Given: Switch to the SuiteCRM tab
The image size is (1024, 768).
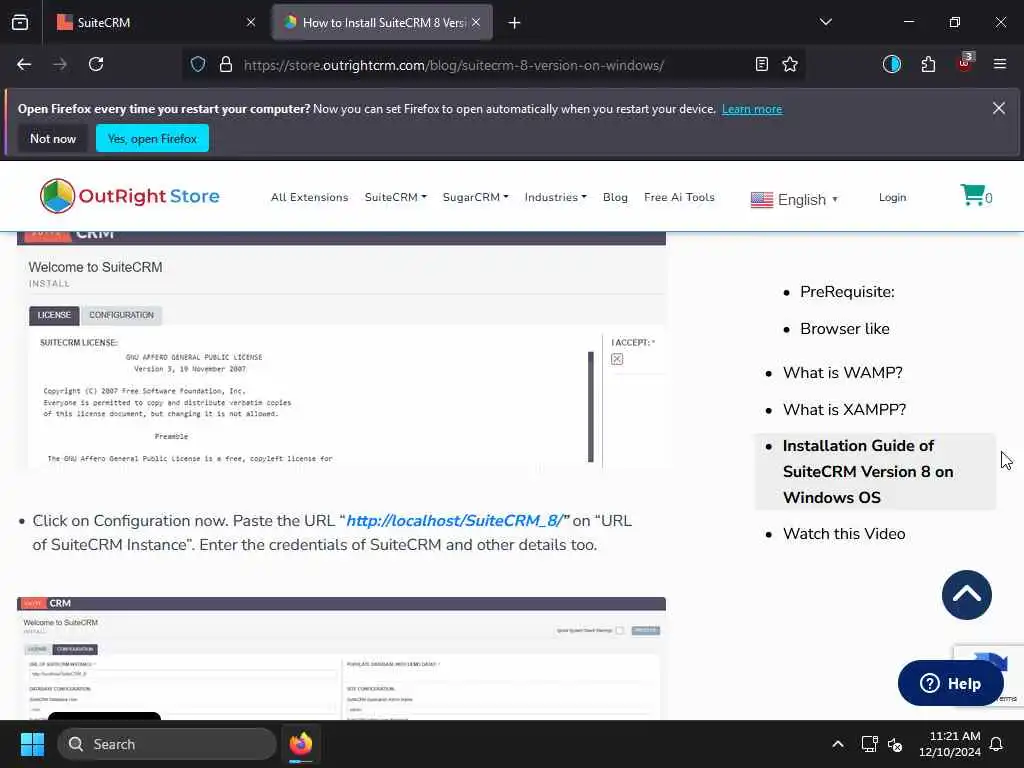Looking at the screenshot, I should click(155, 22).
